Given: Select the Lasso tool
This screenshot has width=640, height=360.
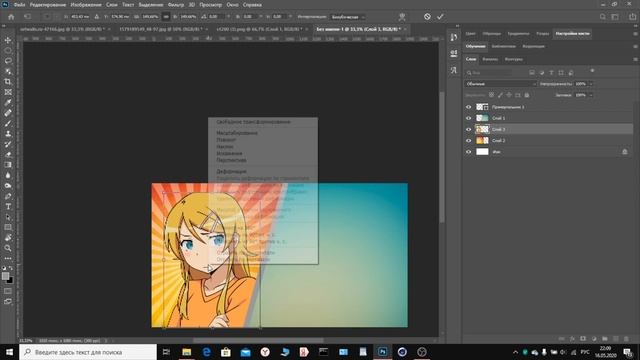Looking at the screenshot, I should 8,61.
